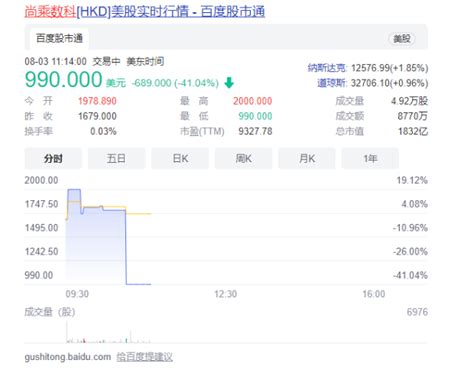
Task: Switch to the 周K chart tab
Action: click(244, 158)
